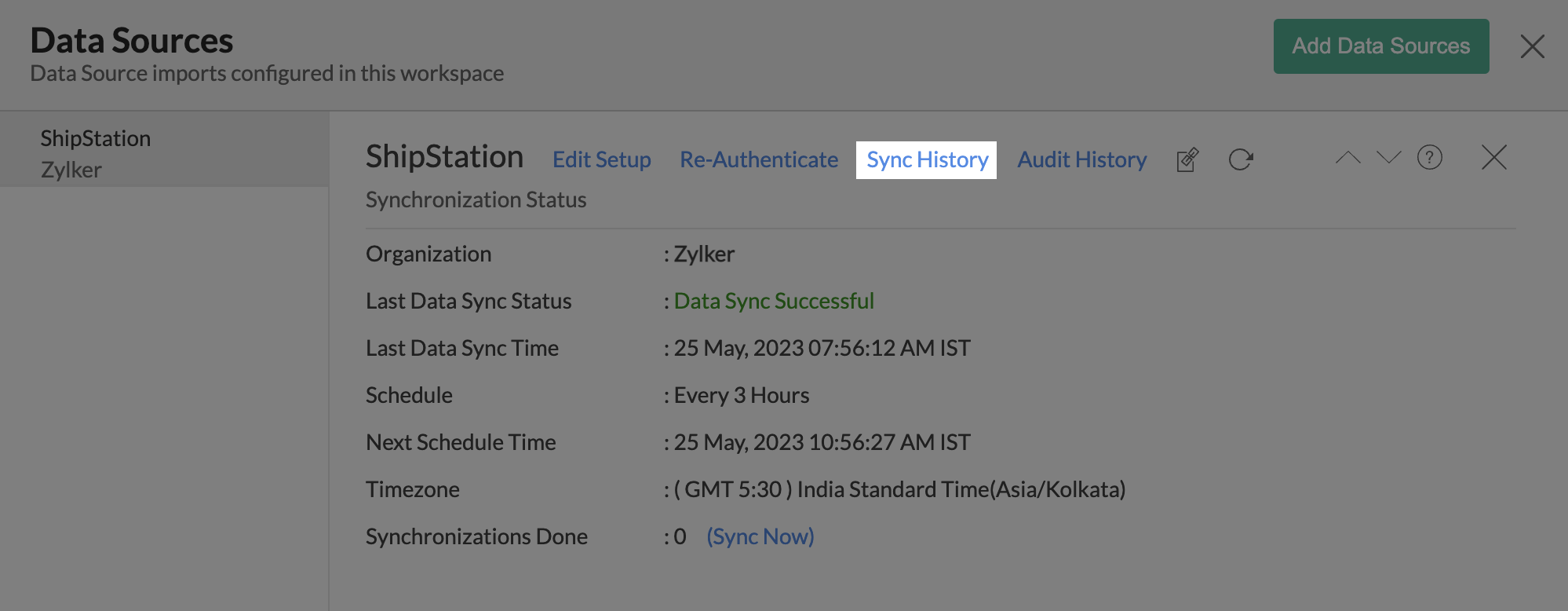Click the Schedule label
Viewport: 1568px width, 611px height.
[409, 396]
